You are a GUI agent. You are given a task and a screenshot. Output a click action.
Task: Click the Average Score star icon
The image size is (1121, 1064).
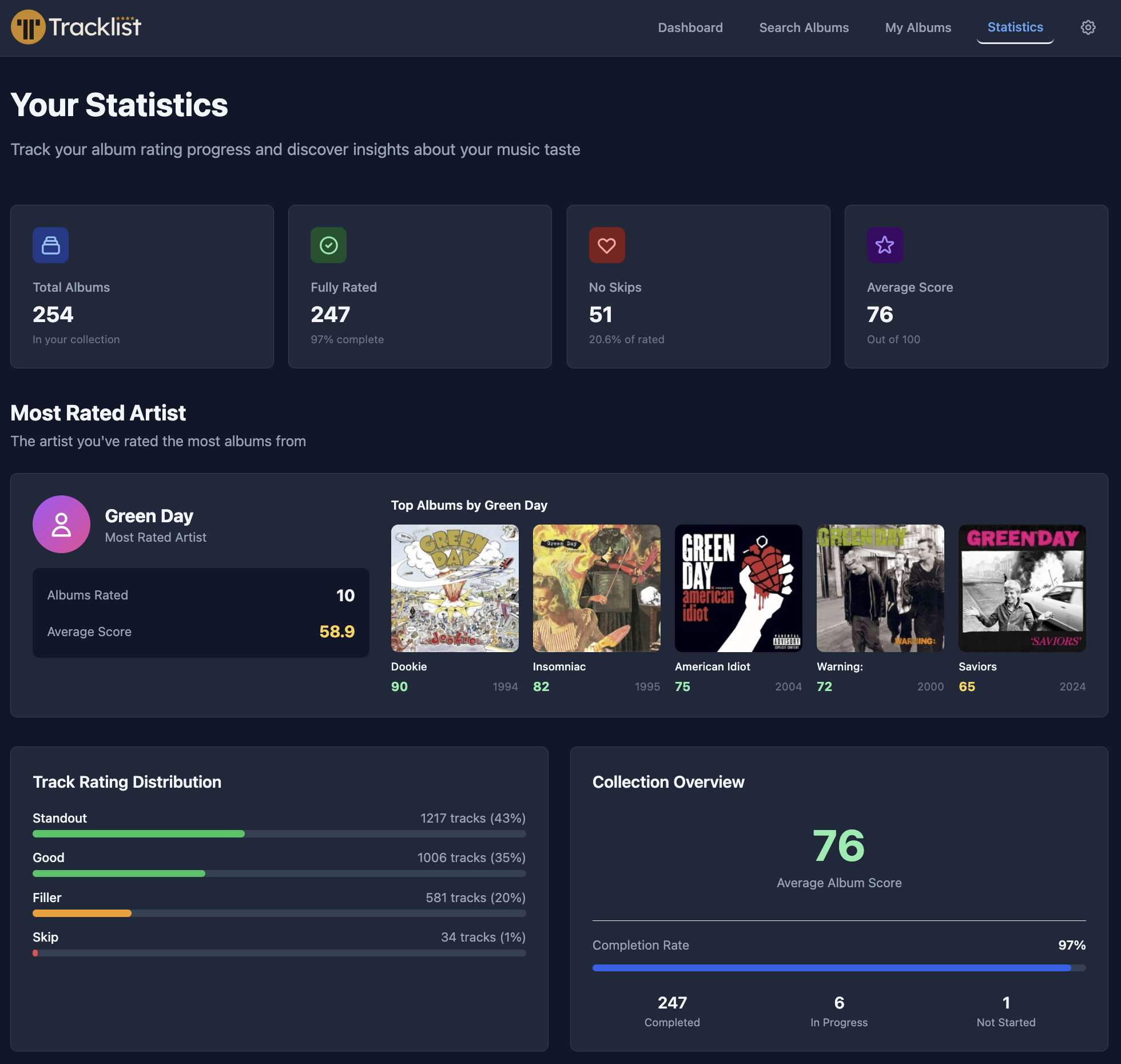(884, 245)
